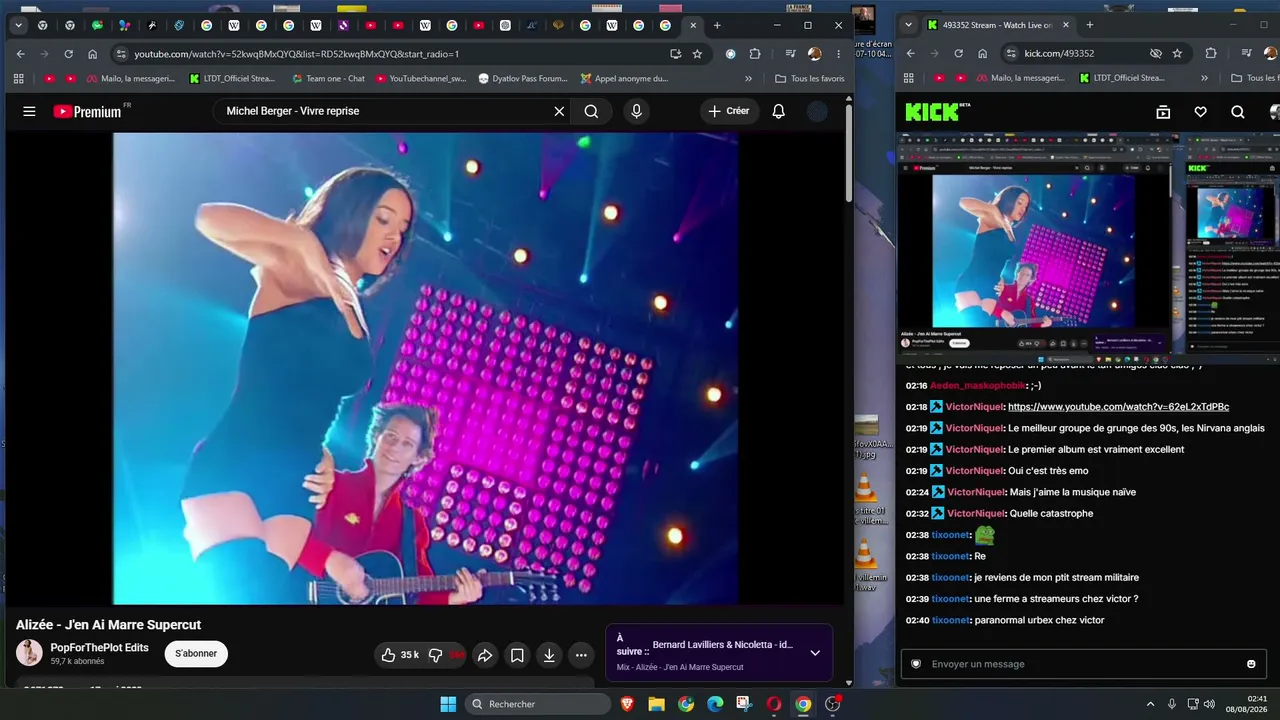
Task: Expand the Up Next mix playlist panel
Action: click(x=815, y=653)
